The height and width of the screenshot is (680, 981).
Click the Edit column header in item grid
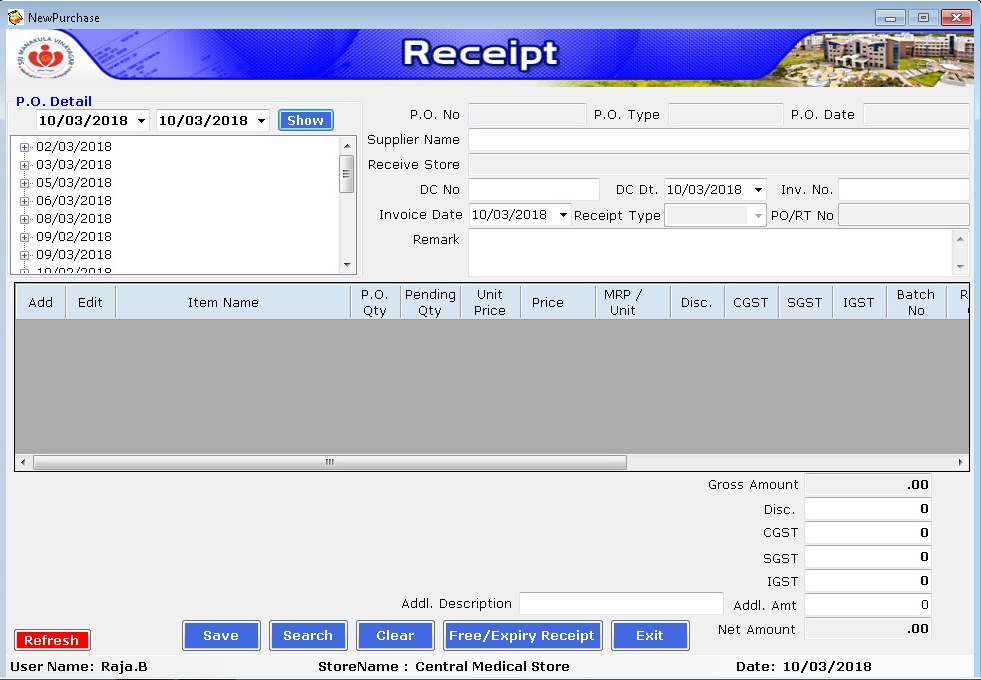(90, 302)
